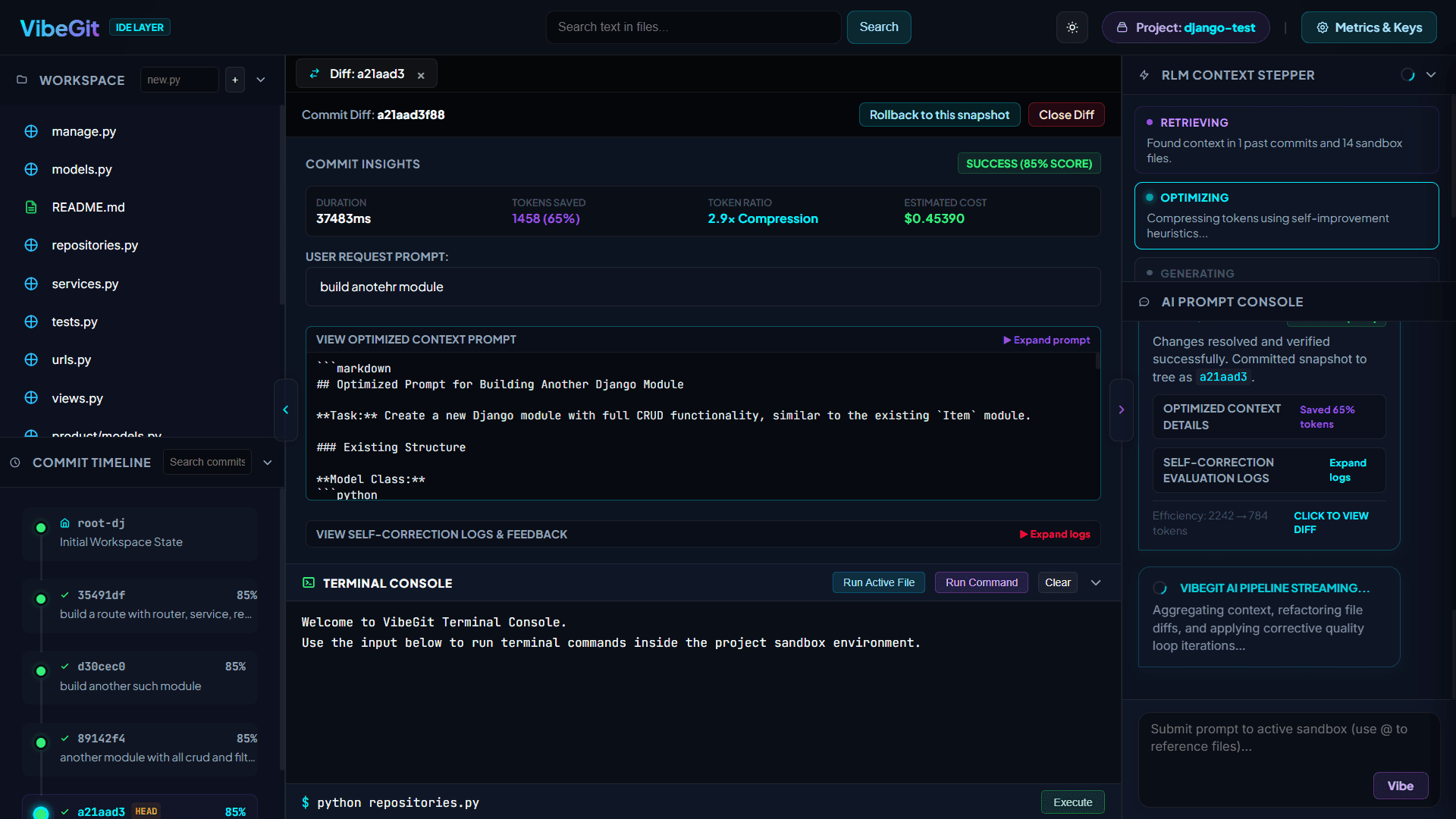Clear the terminal console
Viewport: 1456px width, 819px height.
[1058, 582]
